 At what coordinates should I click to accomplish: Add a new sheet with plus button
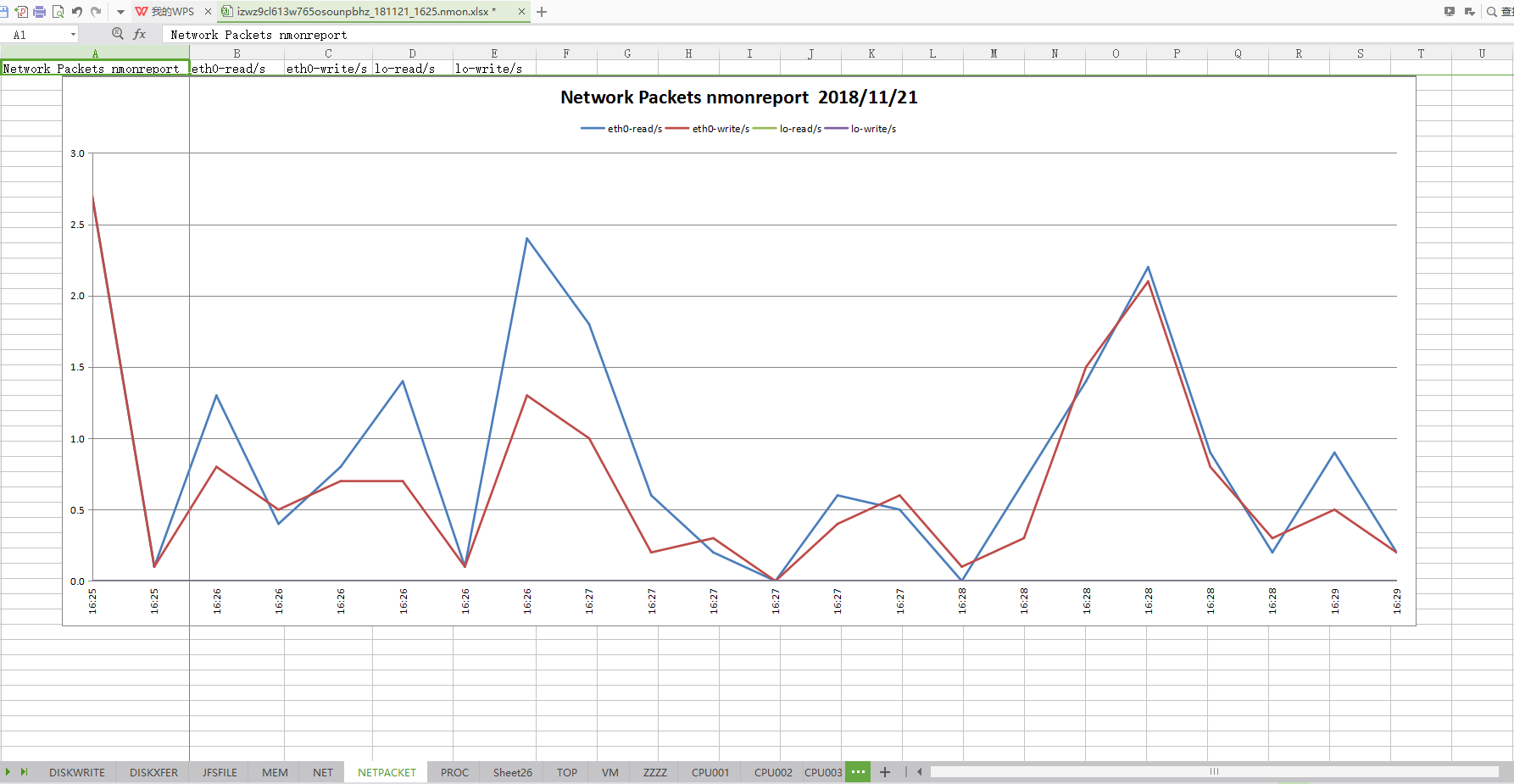885,772
